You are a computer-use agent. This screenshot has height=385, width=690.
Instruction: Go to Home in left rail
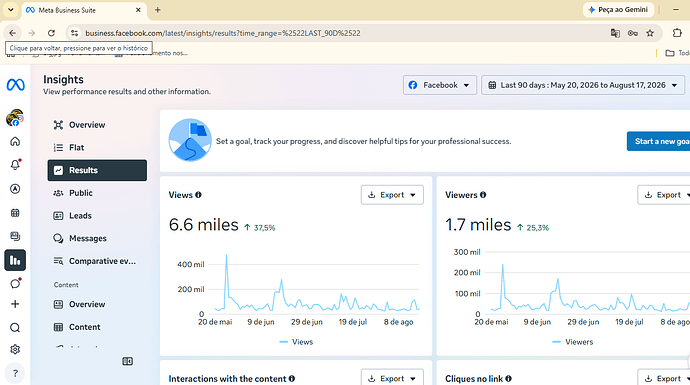coord(15,141)
